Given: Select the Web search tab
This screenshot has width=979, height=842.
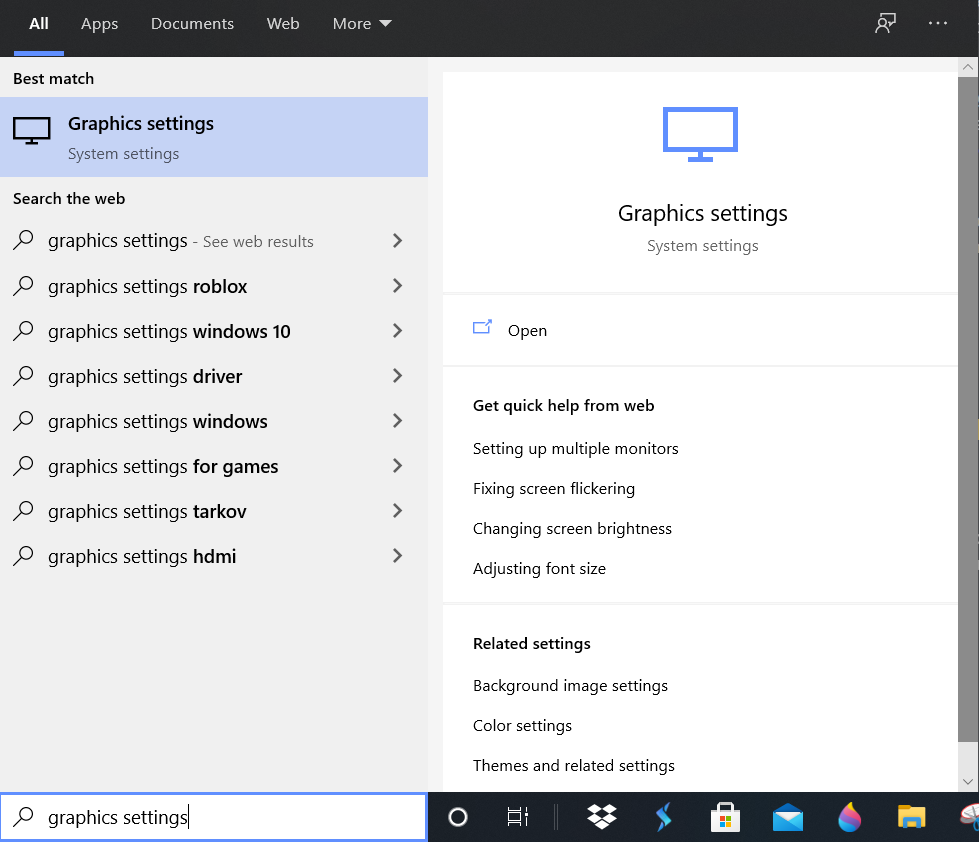Looking at the screenshot, I should [x=283, y=24].
